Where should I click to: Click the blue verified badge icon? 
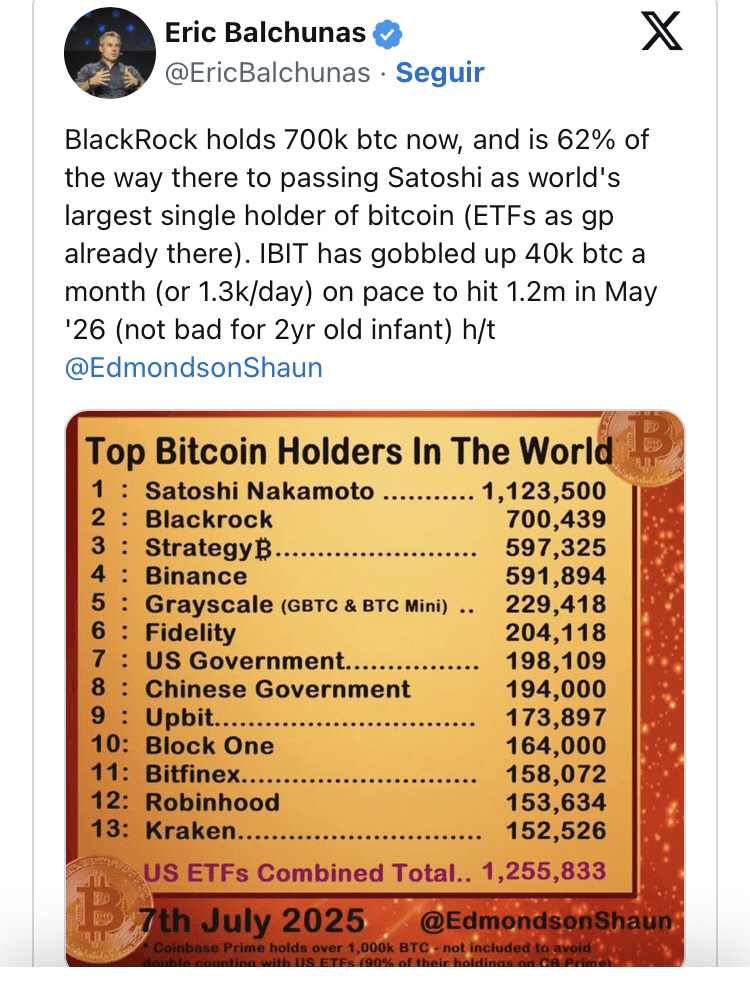pos(388,33)
